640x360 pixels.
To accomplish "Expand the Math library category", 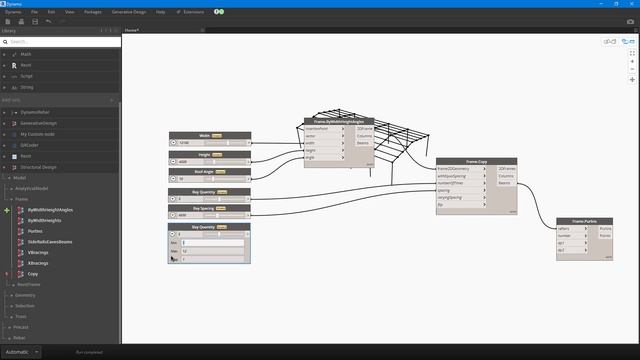I will click(4, 54).
